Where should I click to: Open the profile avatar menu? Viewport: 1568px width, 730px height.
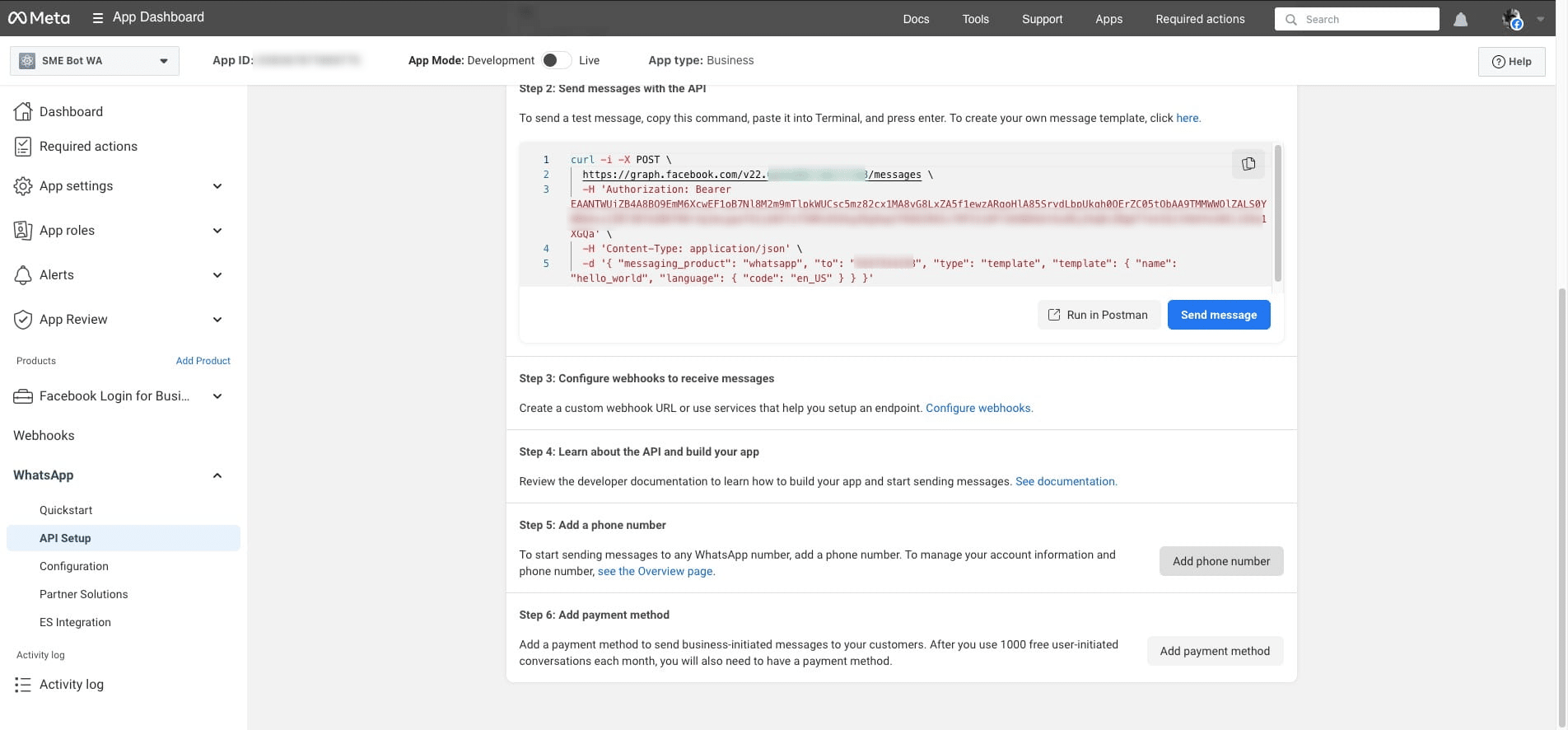1512,19
